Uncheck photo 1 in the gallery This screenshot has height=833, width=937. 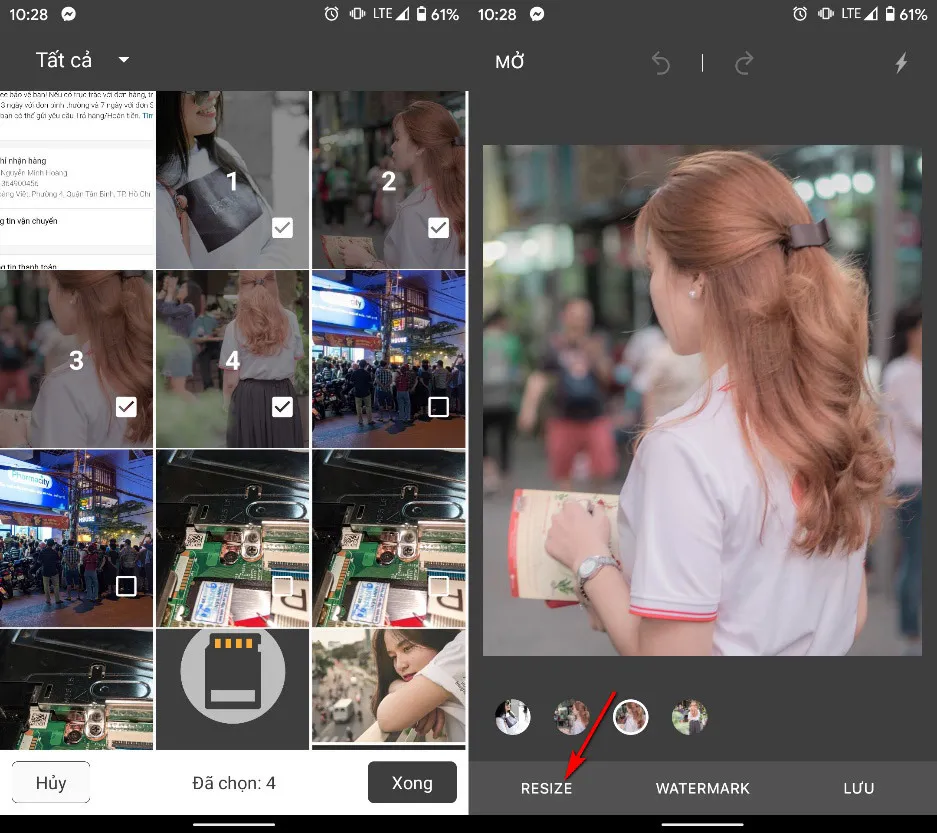click(x=281, y=228)
